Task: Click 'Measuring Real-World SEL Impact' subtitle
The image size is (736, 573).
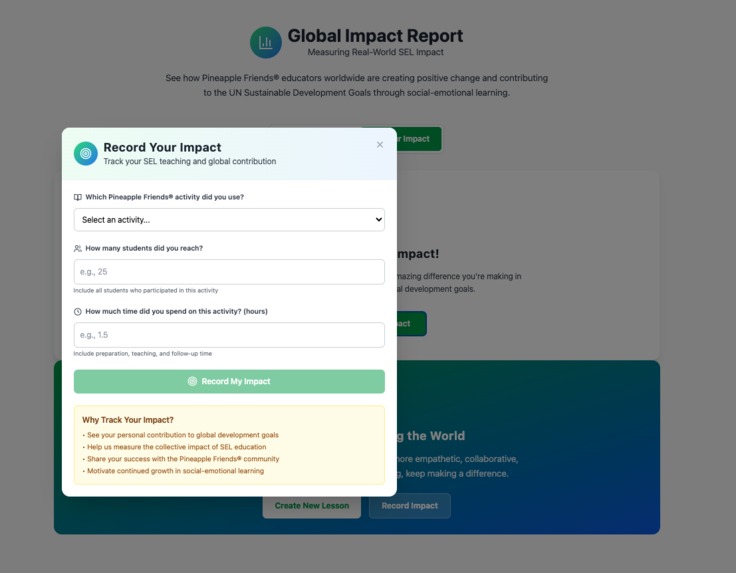Action: [x=375, y=52]
